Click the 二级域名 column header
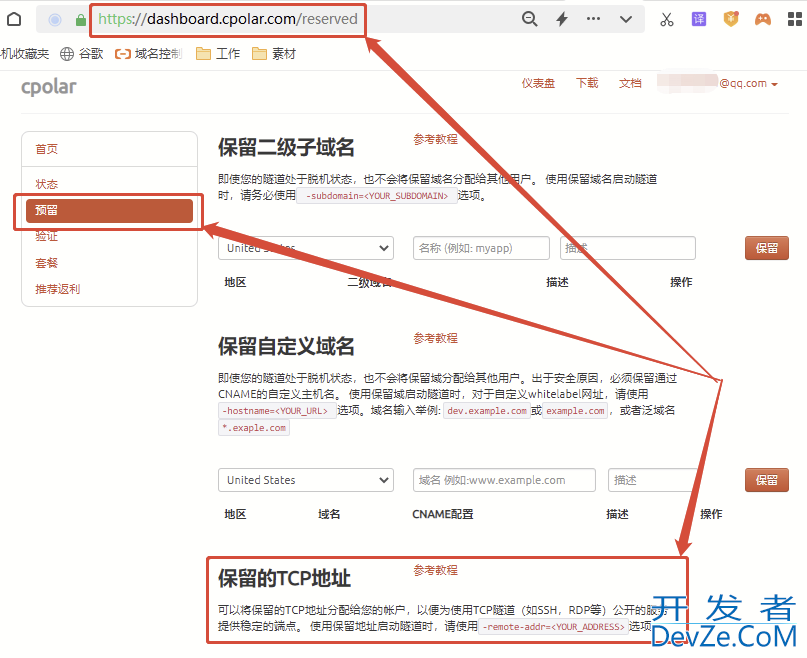The image size is (807, 658). click(x=370, y=282)
